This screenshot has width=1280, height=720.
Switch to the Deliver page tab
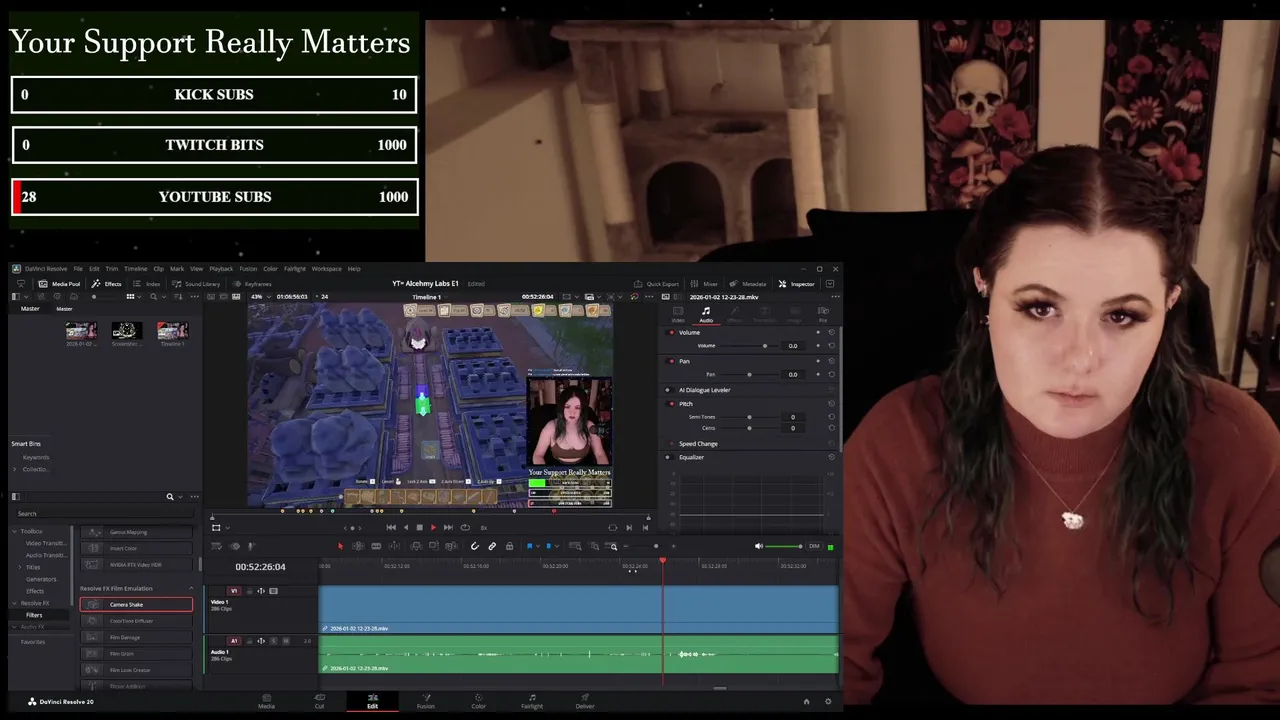[585, 701]
